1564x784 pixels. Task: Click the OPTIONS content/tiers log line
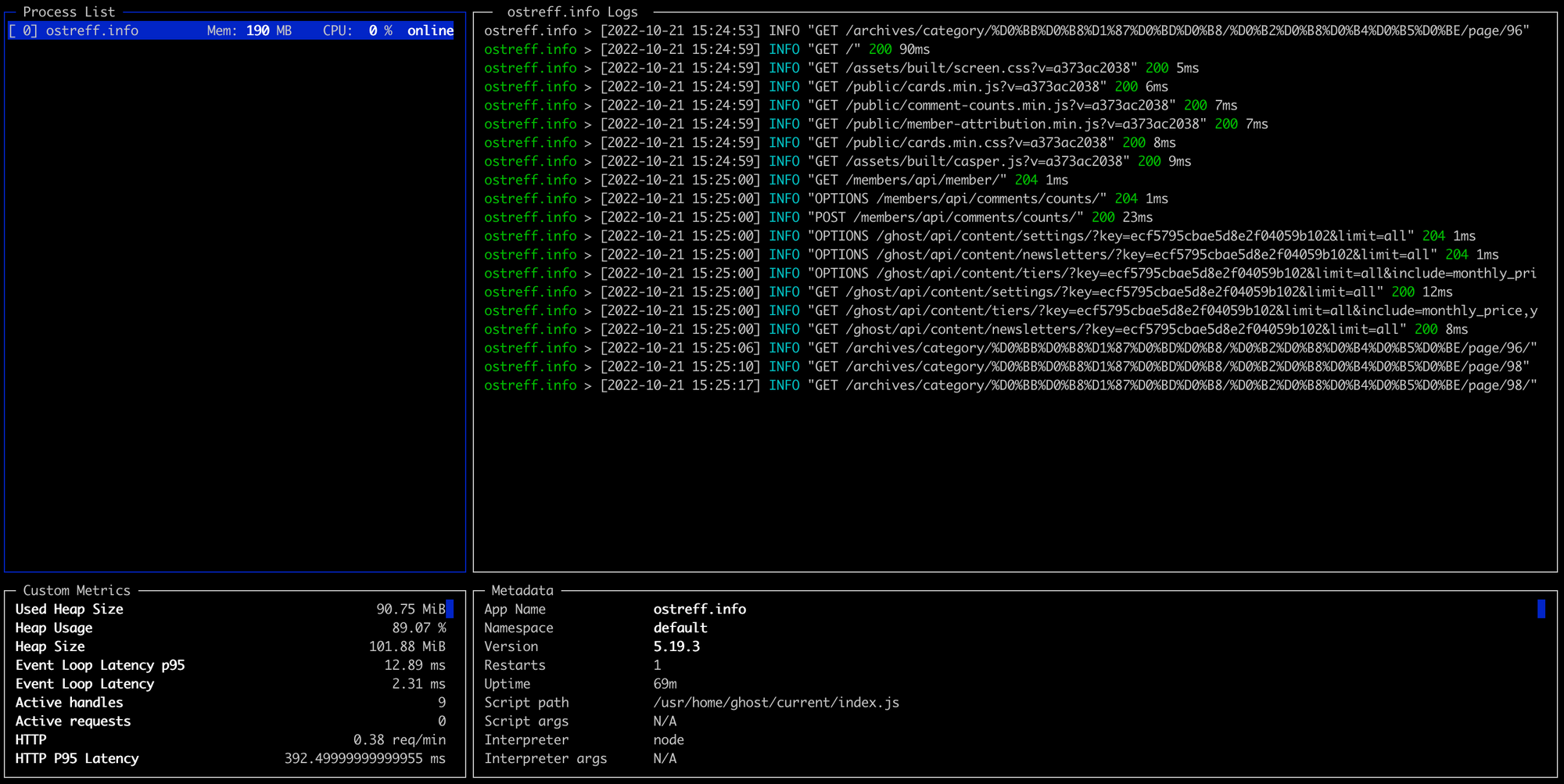[1011, 274]
